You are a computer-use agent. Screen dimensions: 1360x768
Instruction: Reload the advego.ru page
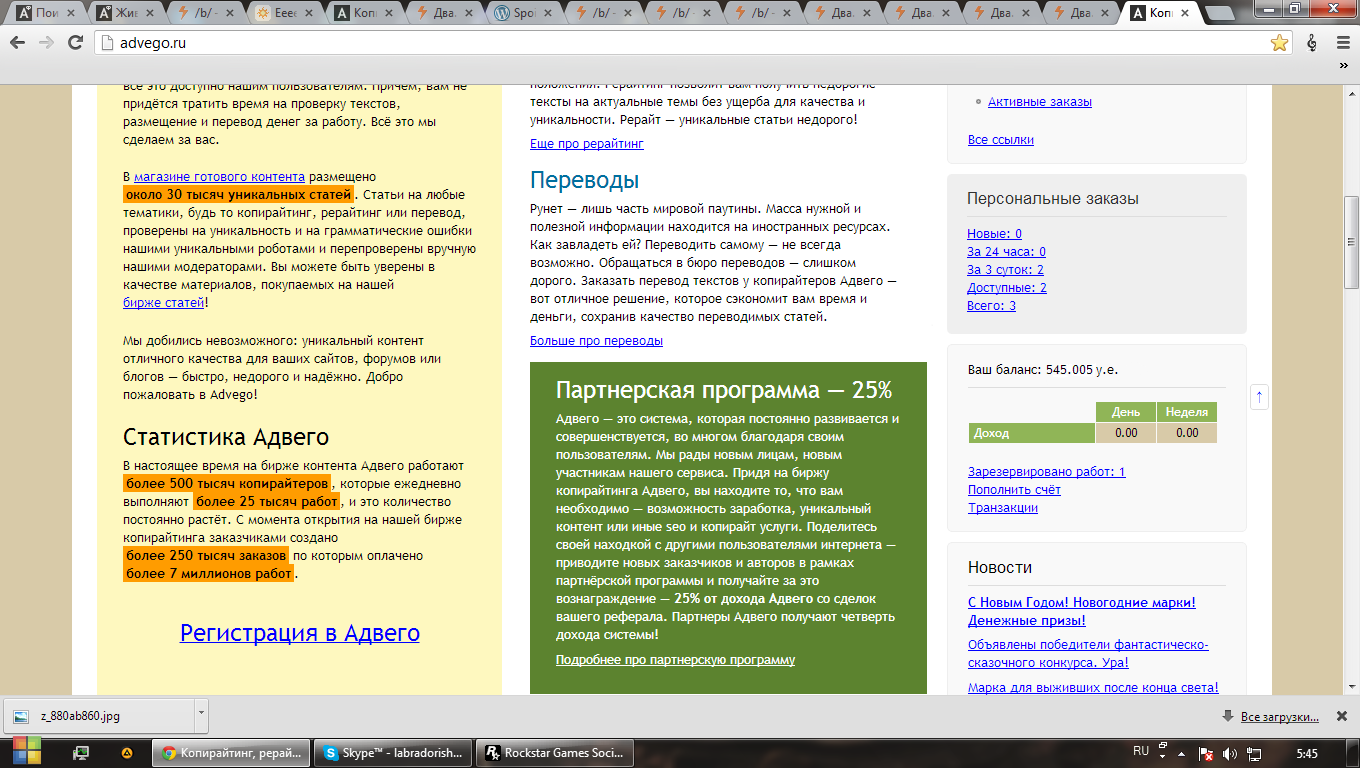75,43
